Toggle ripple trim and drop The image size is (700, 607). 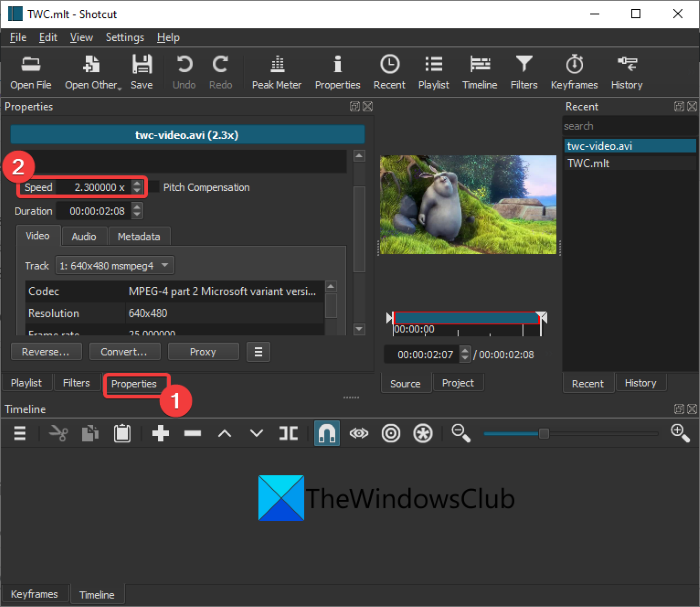click(391, 433)
